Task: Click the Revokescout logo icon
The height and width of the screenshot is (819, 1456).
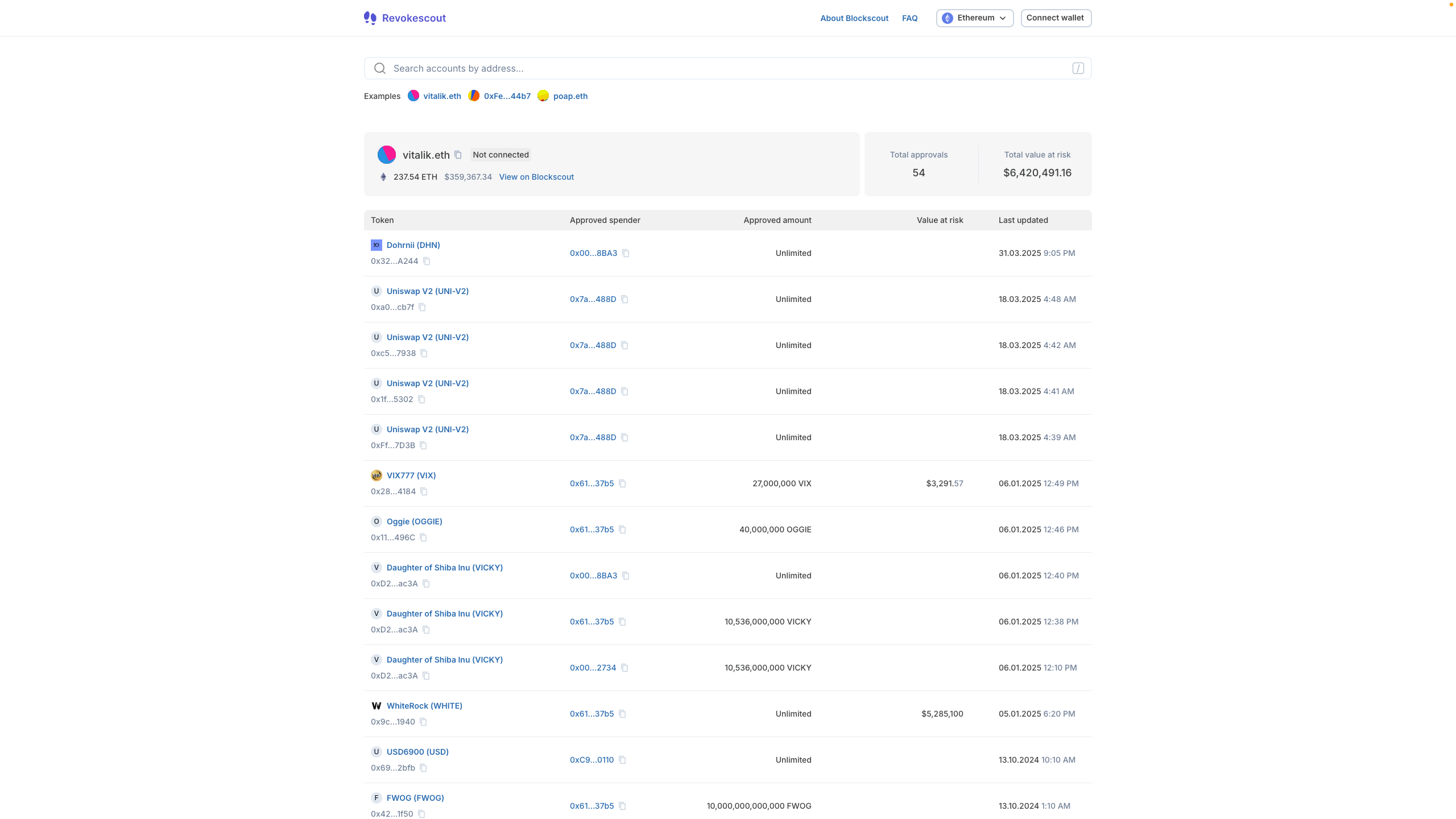Action: point(370,18)
